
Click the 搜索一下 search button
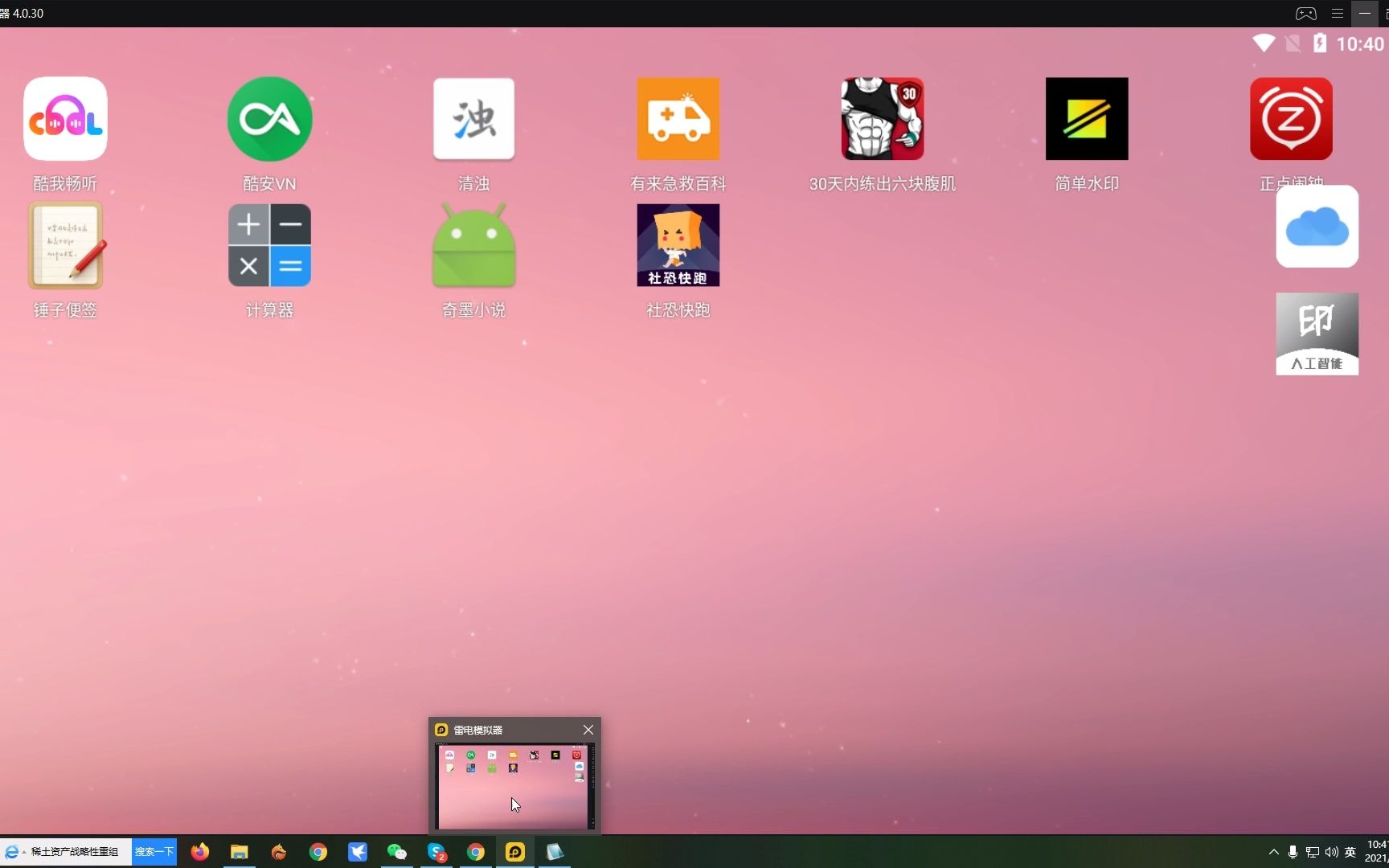(154, 852)
